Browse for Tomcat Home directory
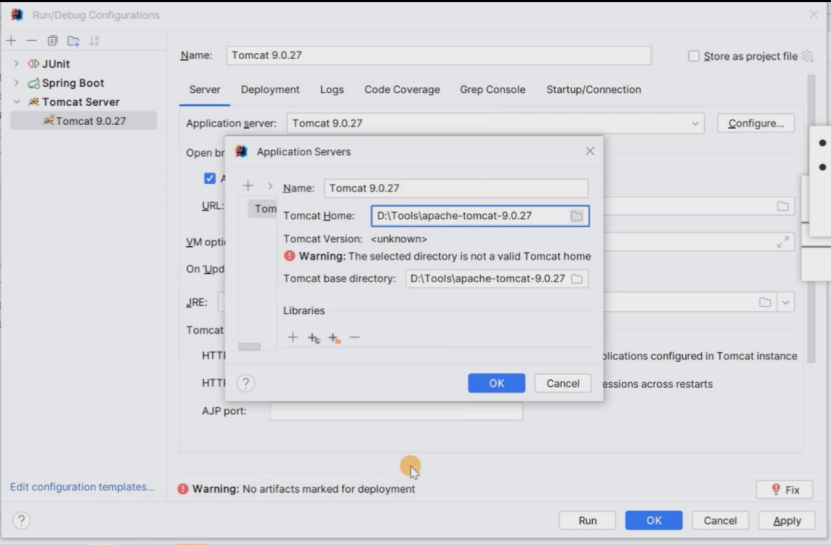Image resolution: width=831 pixels, height=545 pixels. coord(577,216)
